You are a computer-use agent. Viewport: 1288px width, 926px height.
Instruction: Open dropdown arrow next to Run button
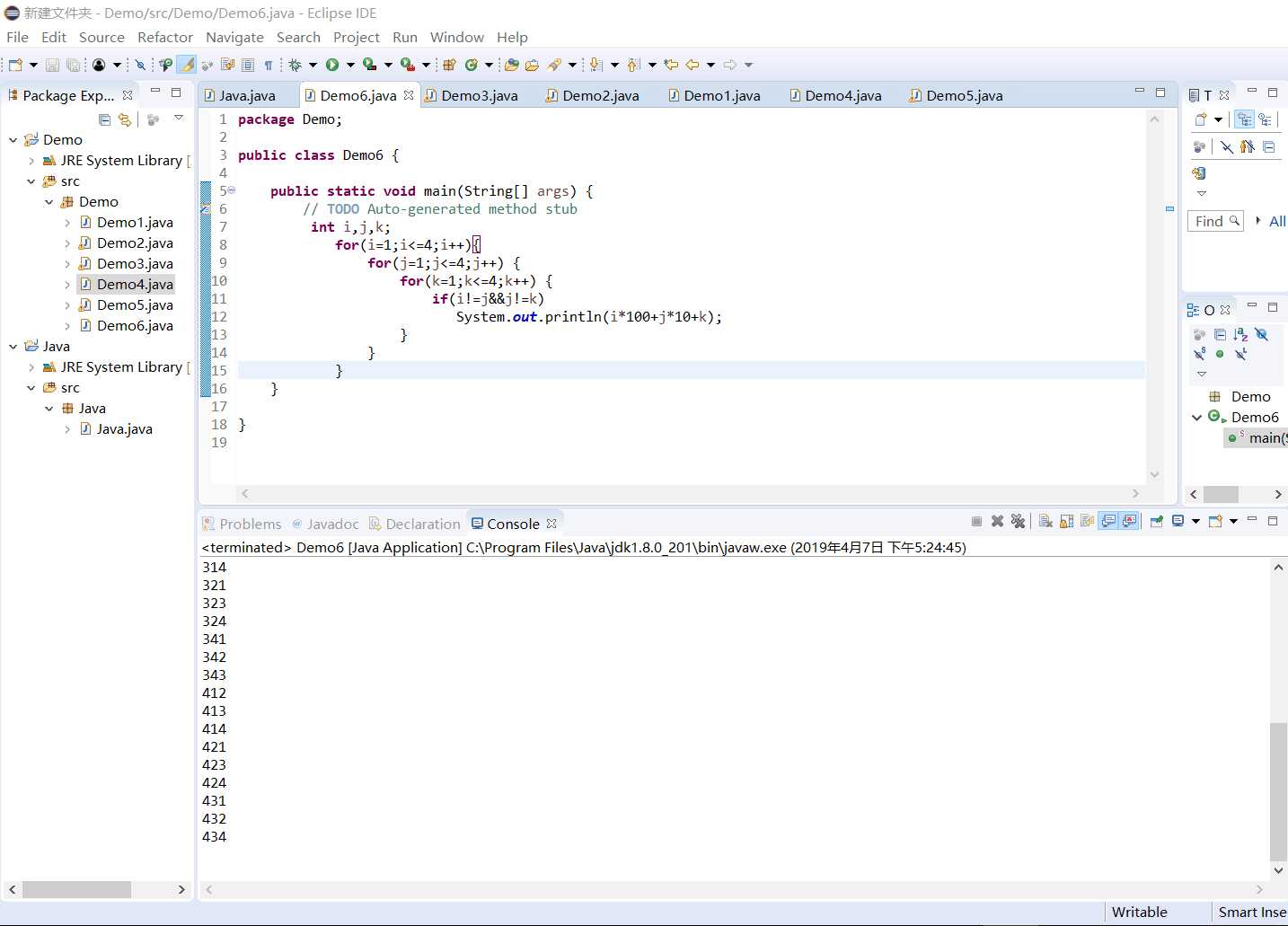(x=350, y=65)
